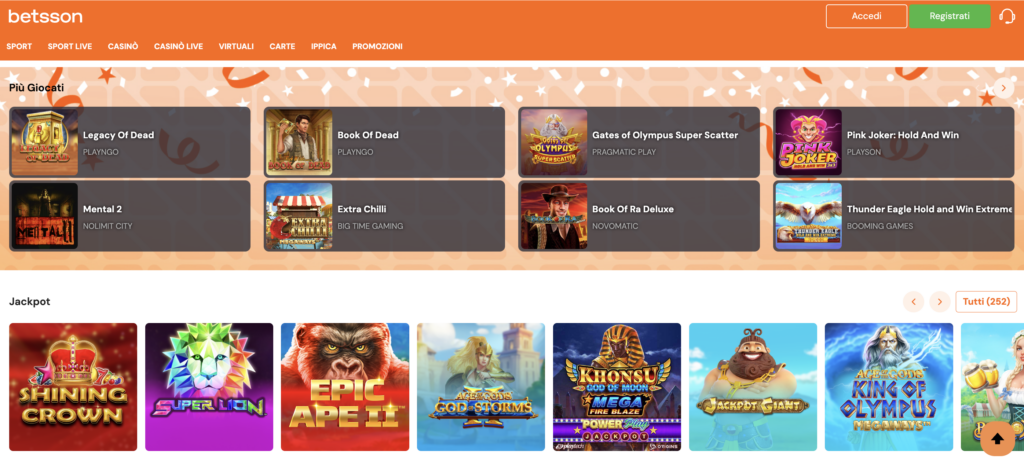This screenshot has width=1024, height=462.
Task: Open the Extra Chilli game icon
Action: coord(298,216)
